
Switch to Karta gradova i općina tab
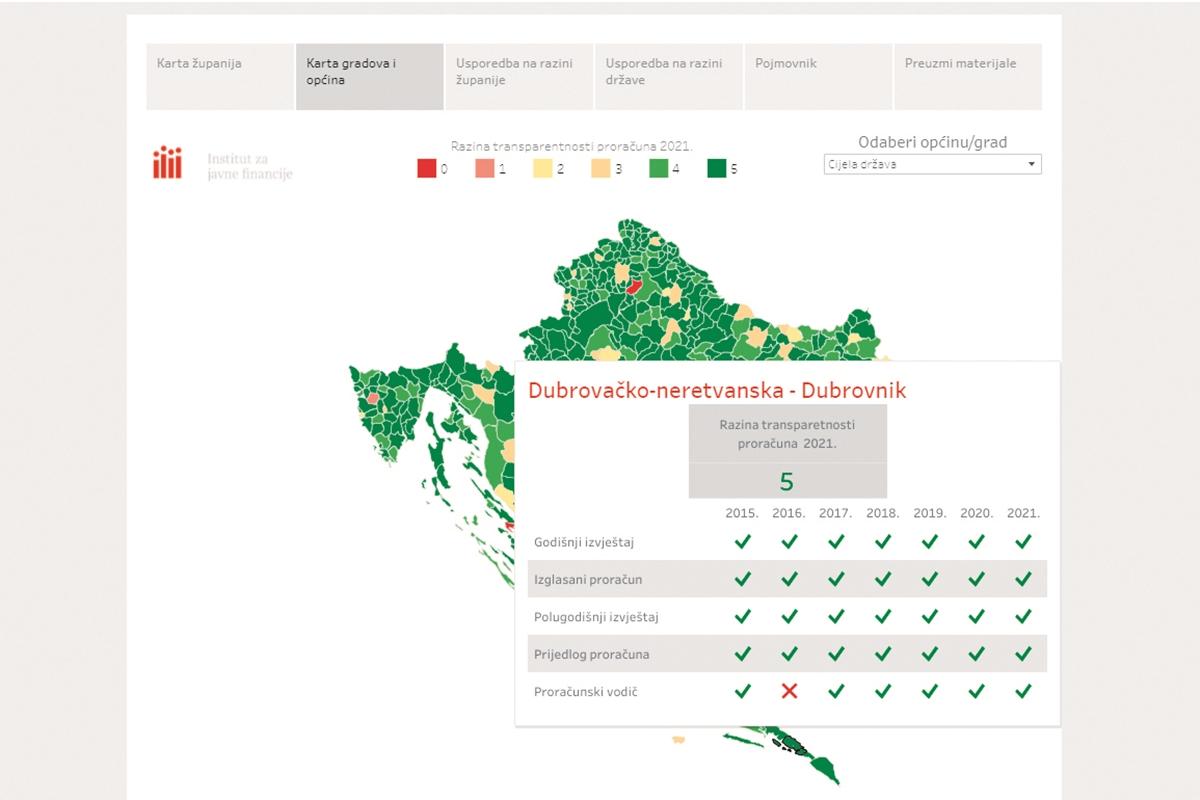point(369,76)
